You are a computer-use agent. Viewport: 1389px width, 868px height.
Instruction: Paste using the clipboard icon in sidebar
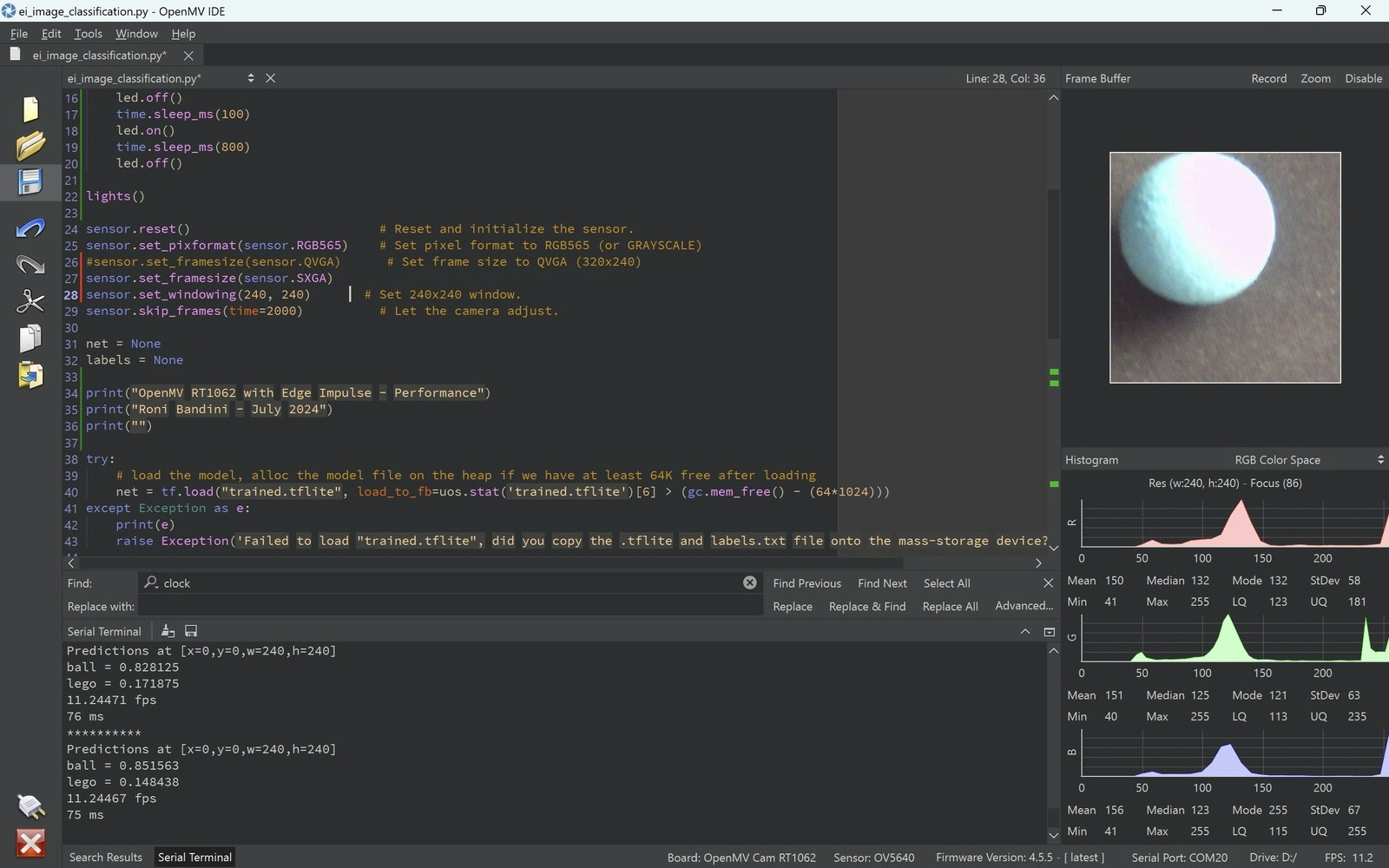[x=30, y=375]
